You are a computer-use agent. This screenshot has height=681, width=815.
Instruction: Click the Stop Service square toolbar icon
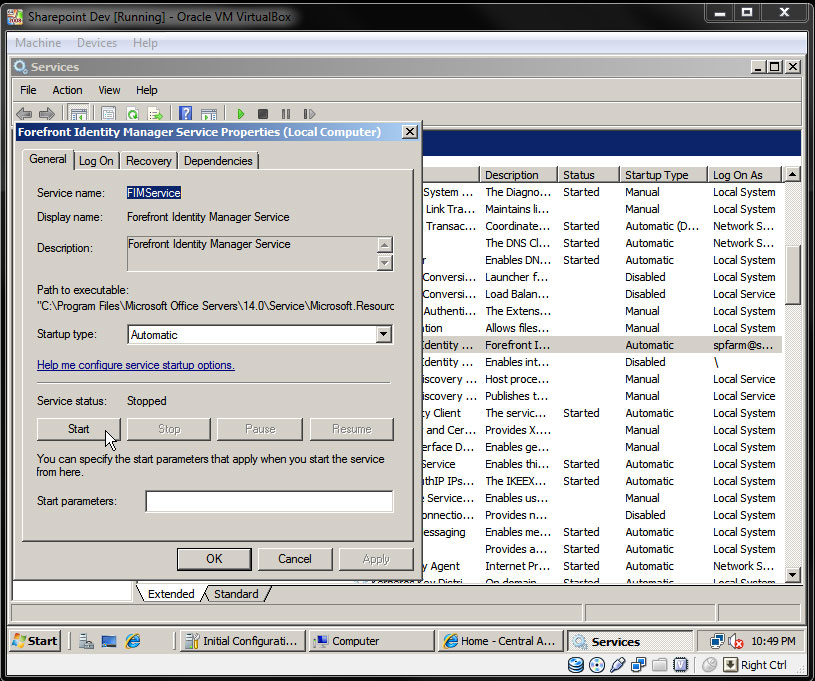tap(263, 113)
